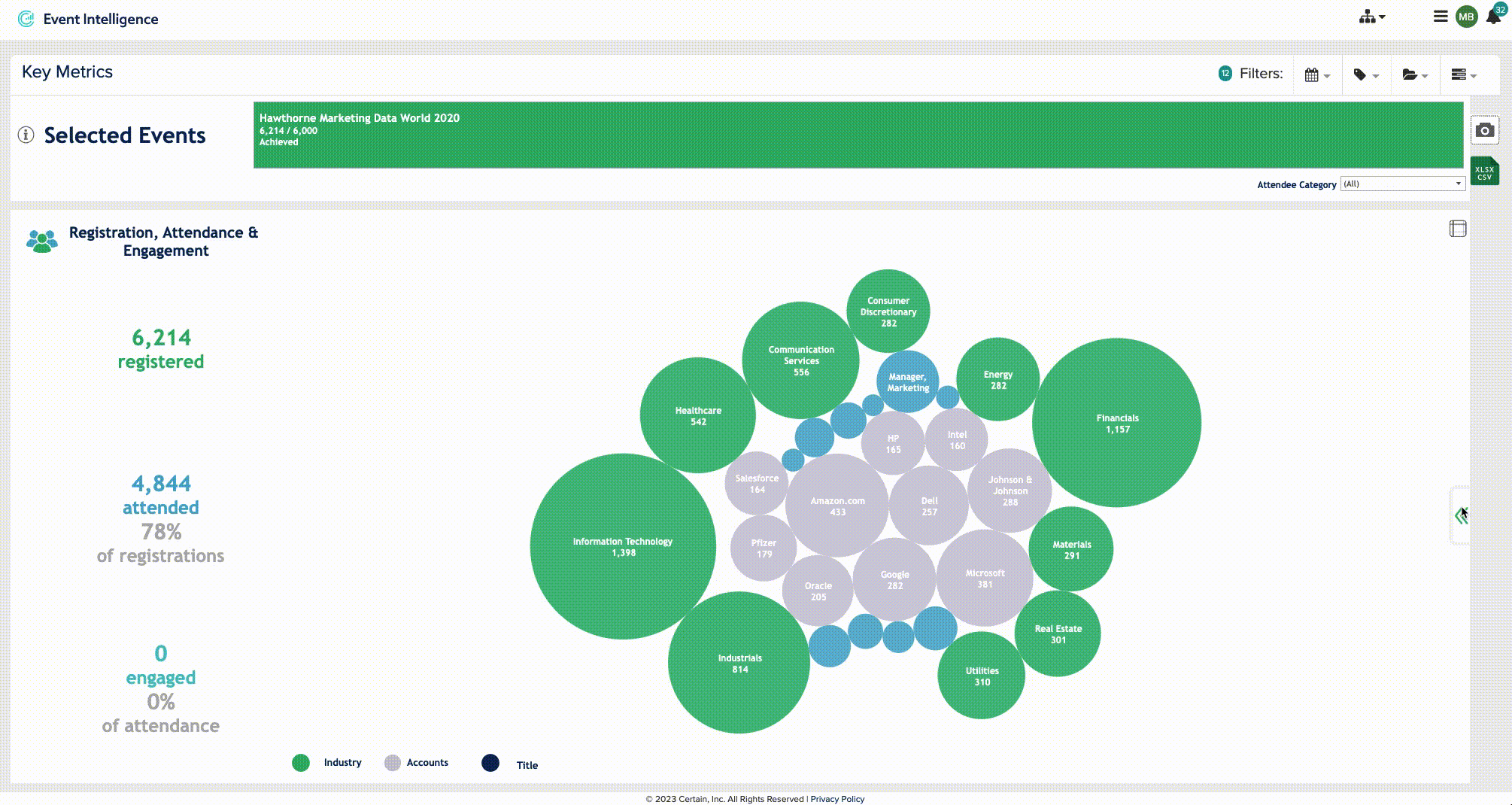
Task: Select the HP 165 bubble
Action: (893, 443)
